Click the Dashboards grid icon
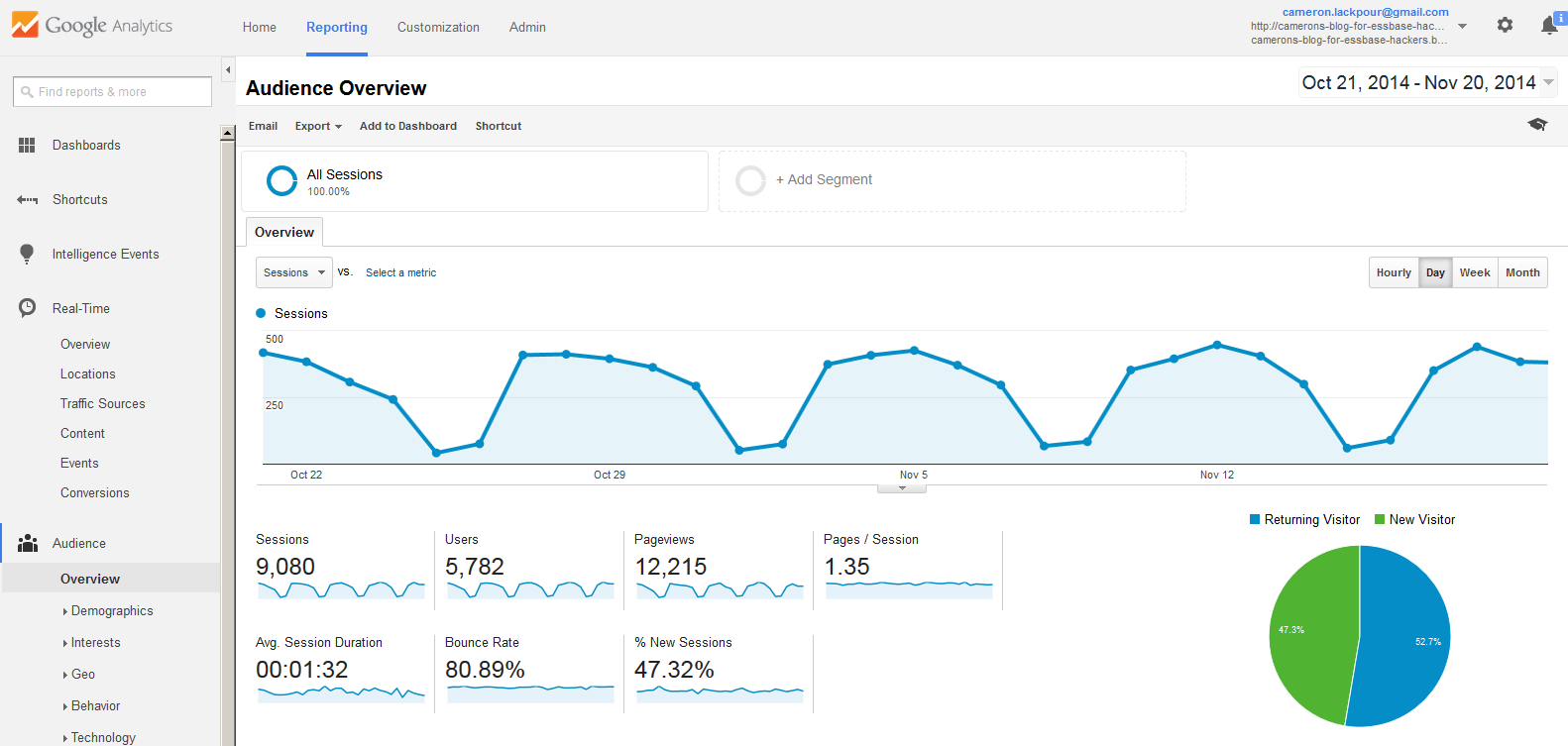1568x746 pixels. click(x=27, y=145)
